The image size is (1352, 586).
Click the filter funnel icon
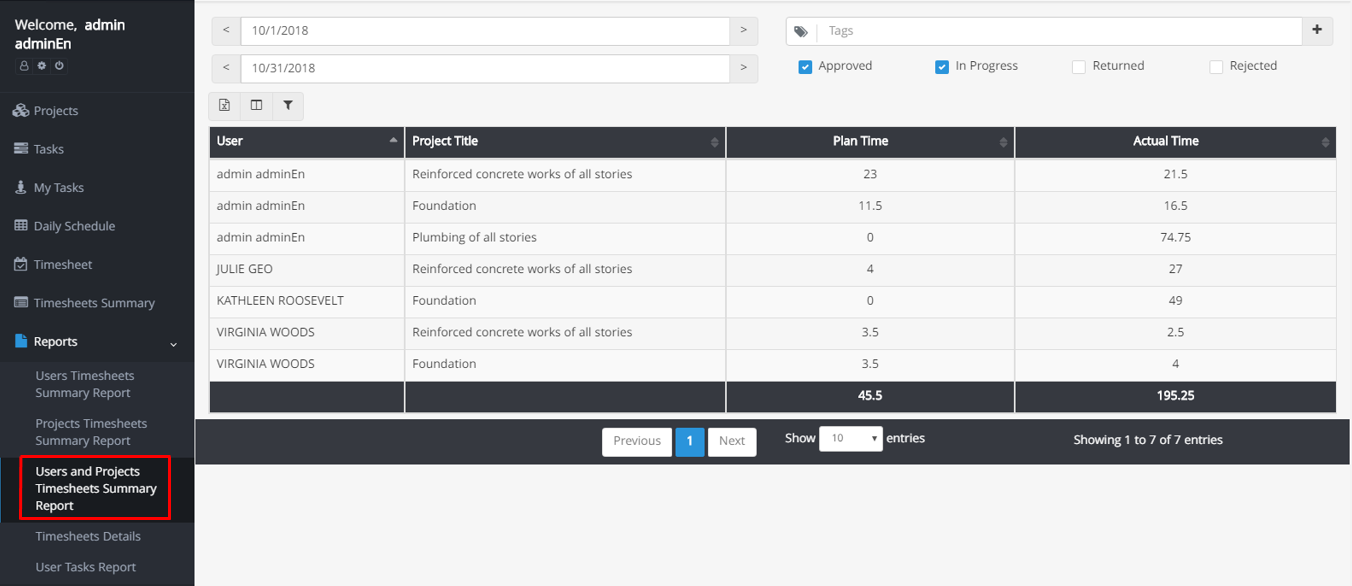(x=288, y=106)
